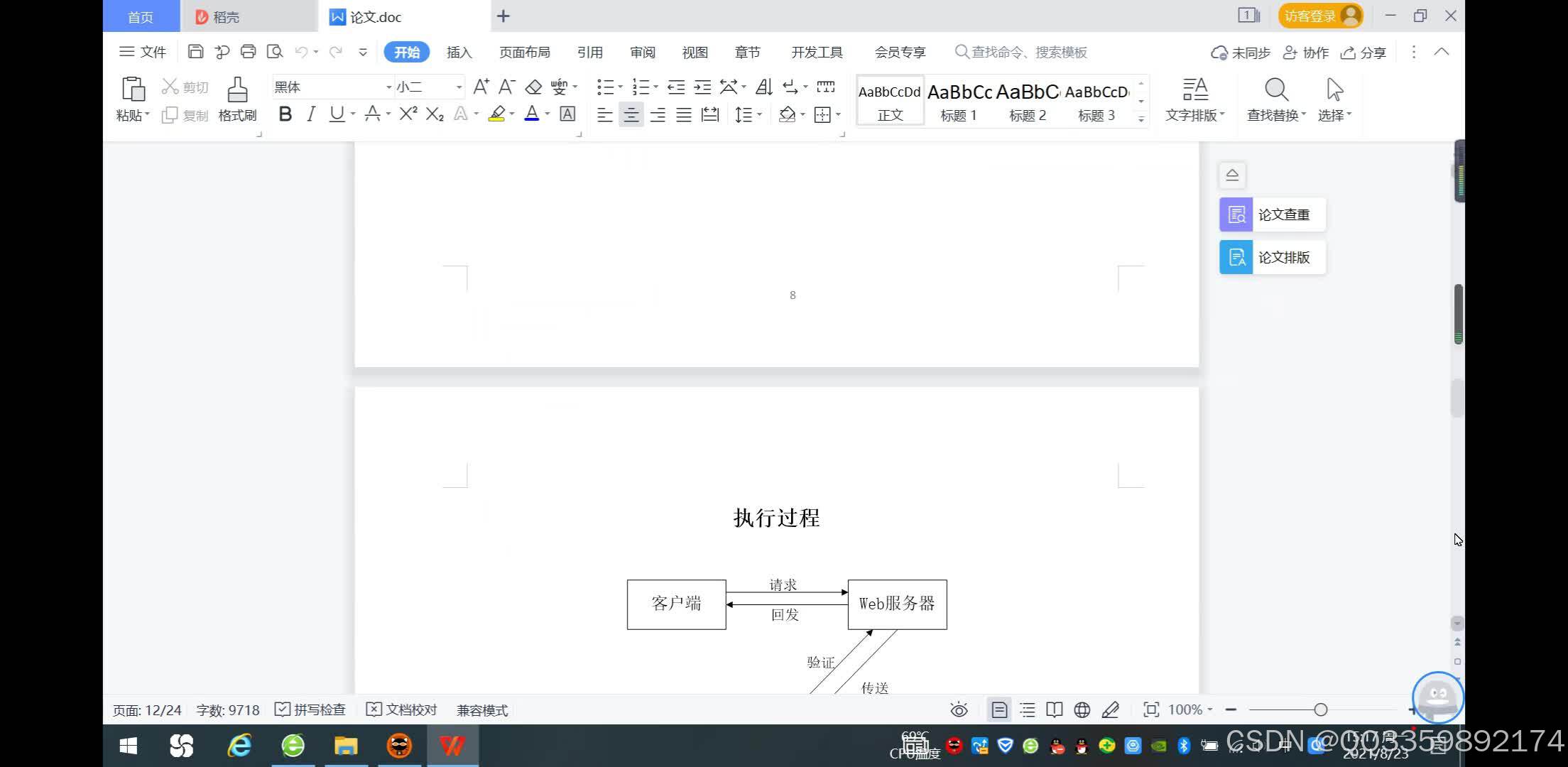Apply 标题 1 heading style
1568x767 pixels.
pyautogui.click(x=959, y=101)
